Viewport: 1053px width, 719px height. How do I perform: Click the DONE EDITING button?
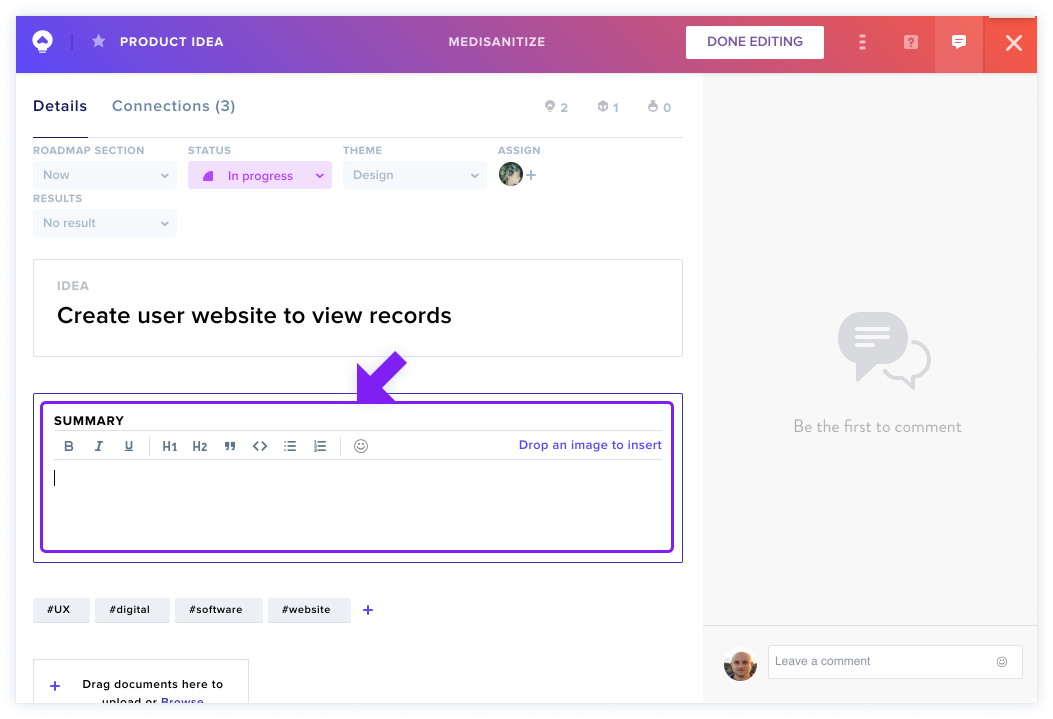click(755, 42)
